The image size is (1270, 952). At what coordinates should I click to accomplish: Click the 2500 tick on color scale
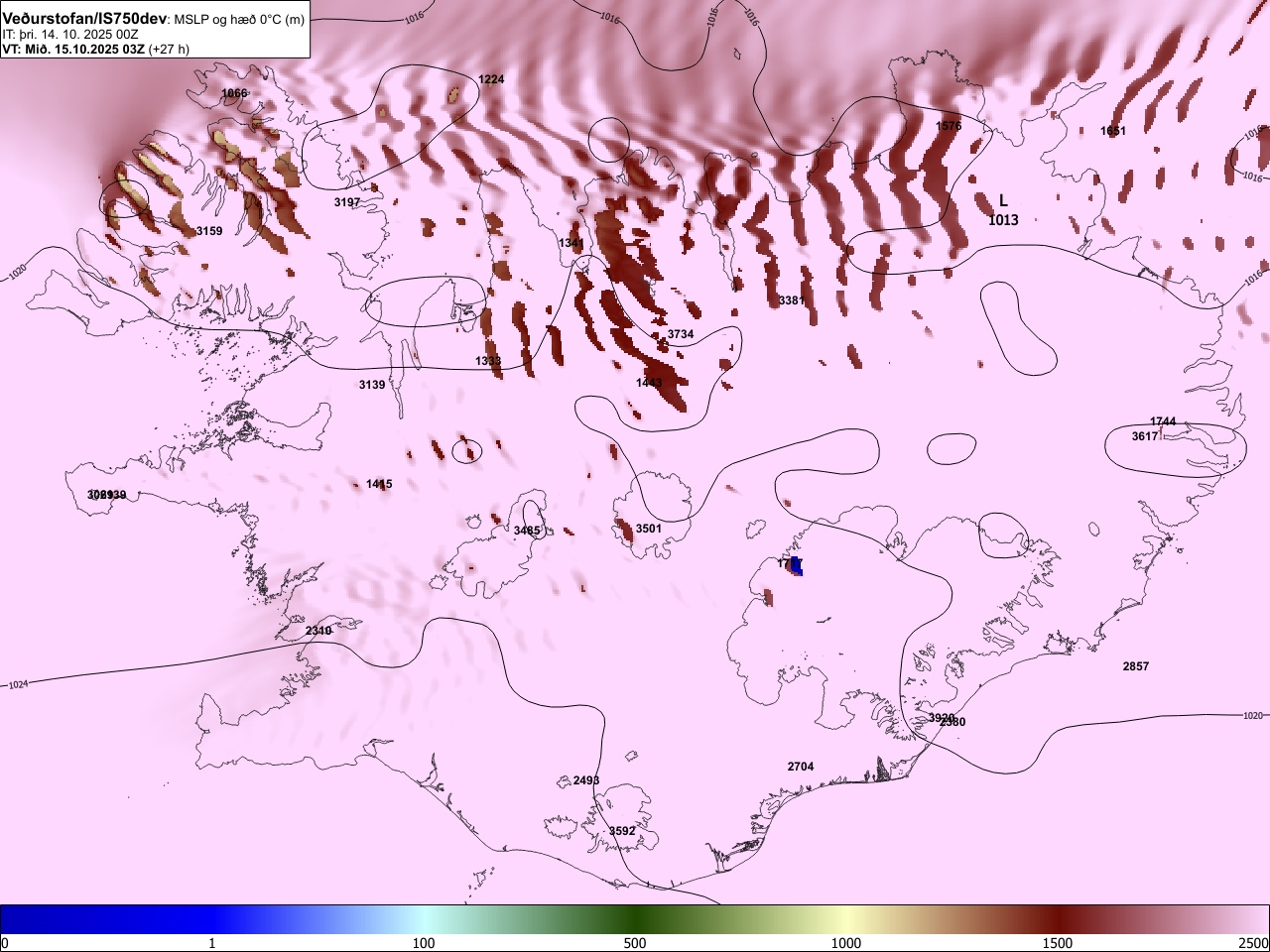pyautogui.click(x=1254, y=943)
